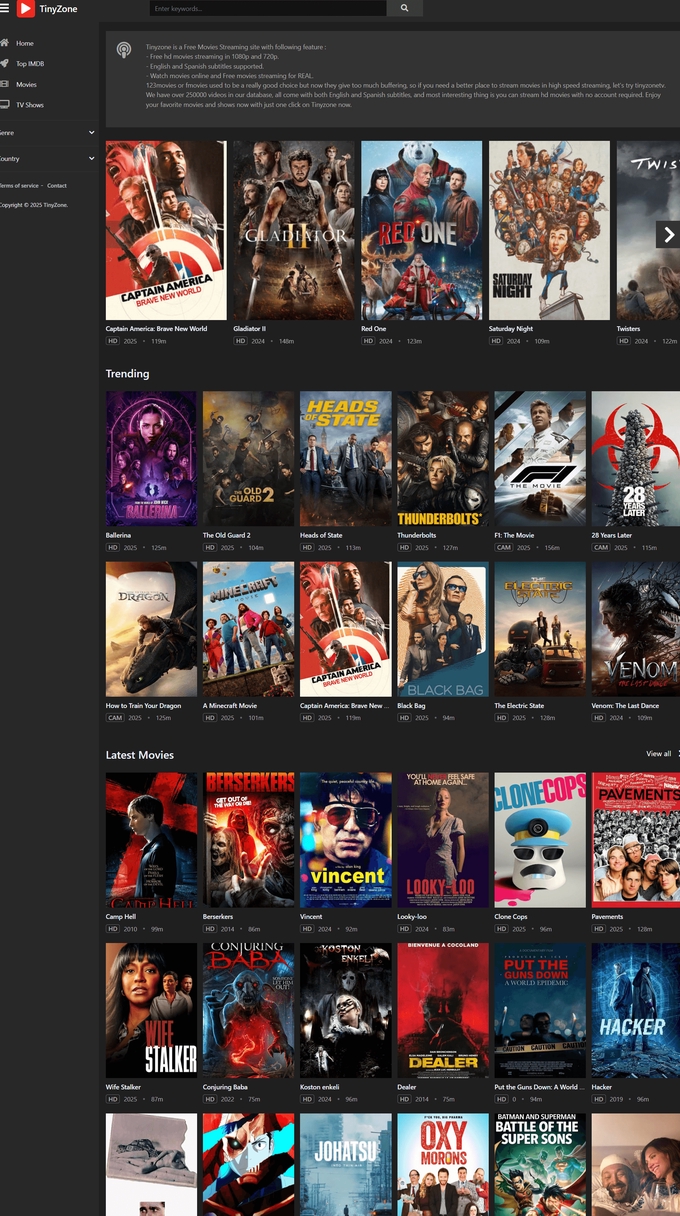Focus the Enter keywords search field
680x1216 pixels.
(x=268, y=8)
